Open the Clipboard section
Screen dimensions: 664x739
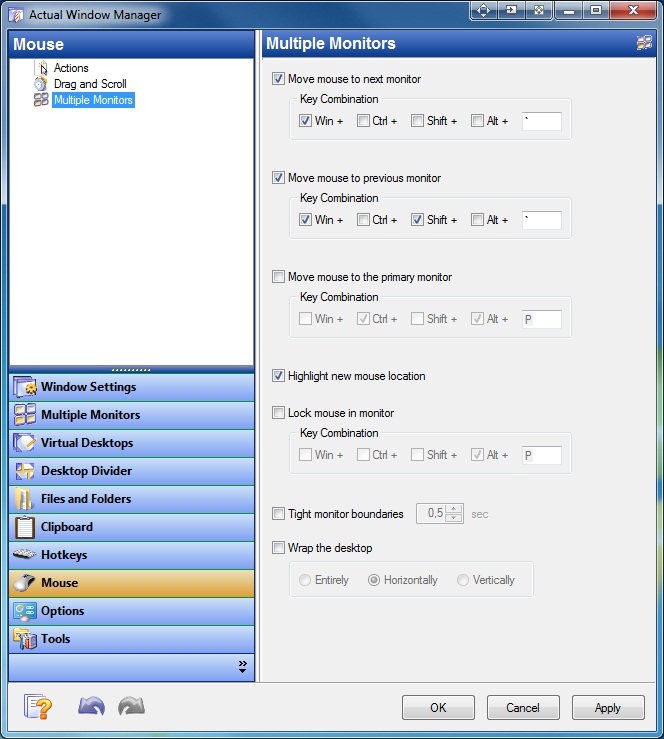pos(131,527)
